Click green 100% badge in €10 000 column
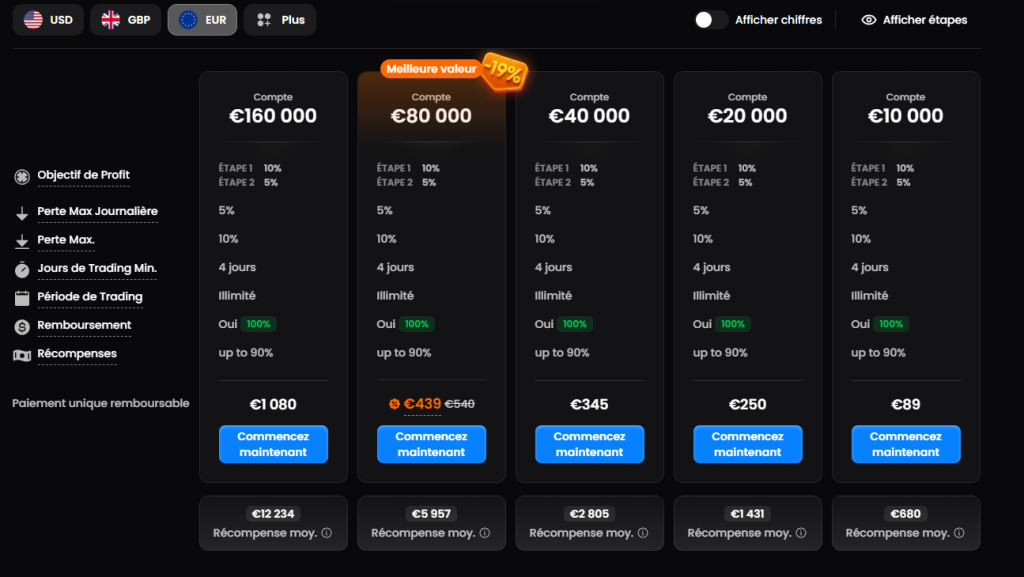The image size is (1024, 577). point(891,324)
